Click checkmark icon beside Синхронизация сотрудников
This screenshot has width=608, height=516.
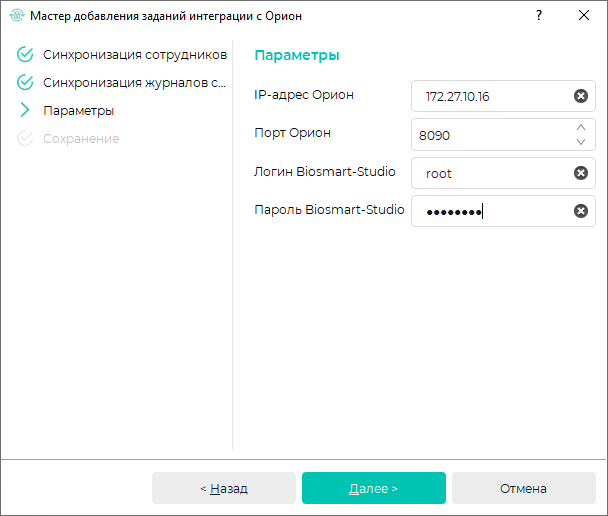pos(25,54)
